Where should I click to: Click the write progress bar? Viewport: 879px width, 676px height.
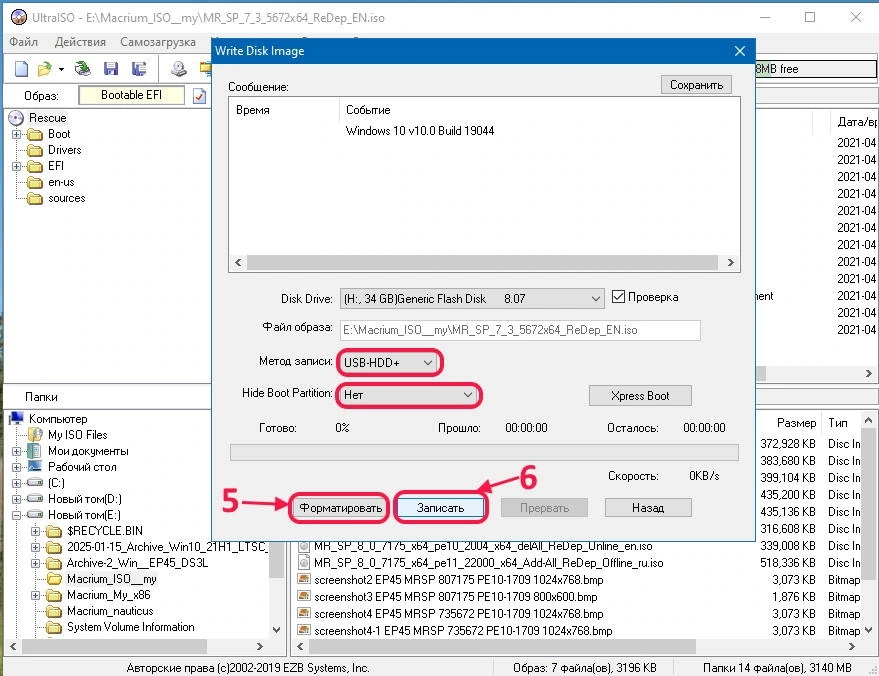click(484, 452)
